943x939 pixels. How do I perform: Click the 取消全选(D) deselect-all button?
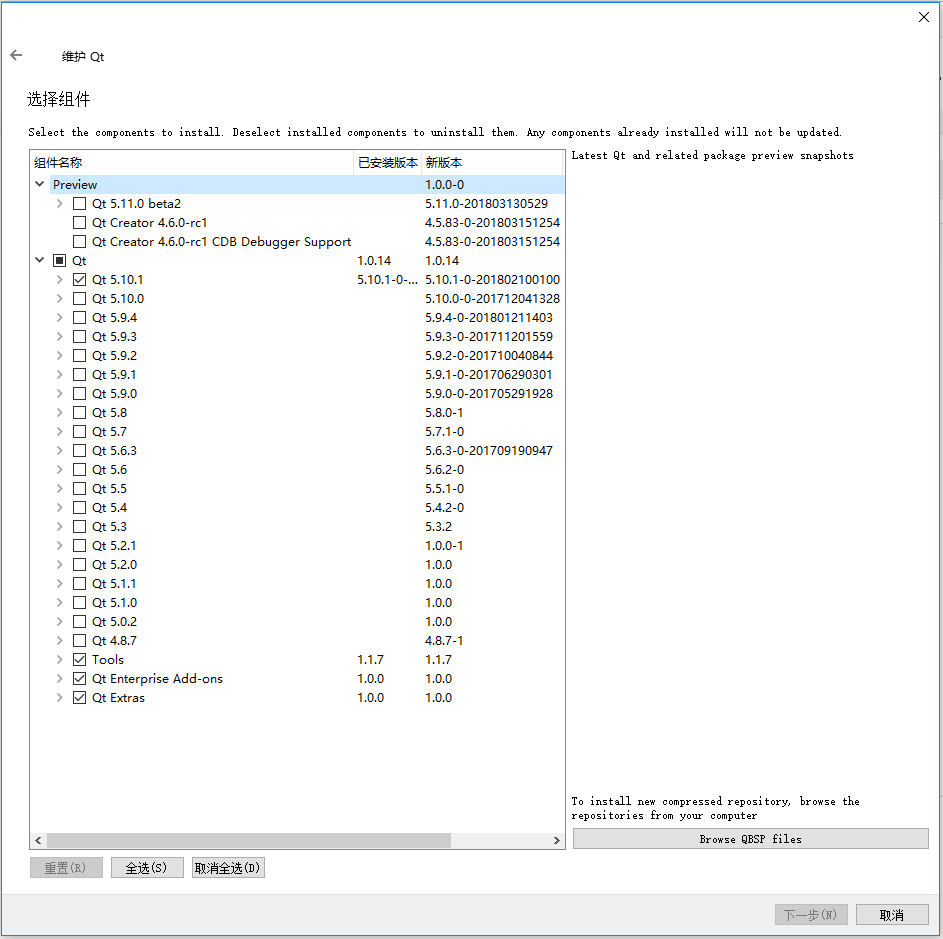tap(228, 867)
